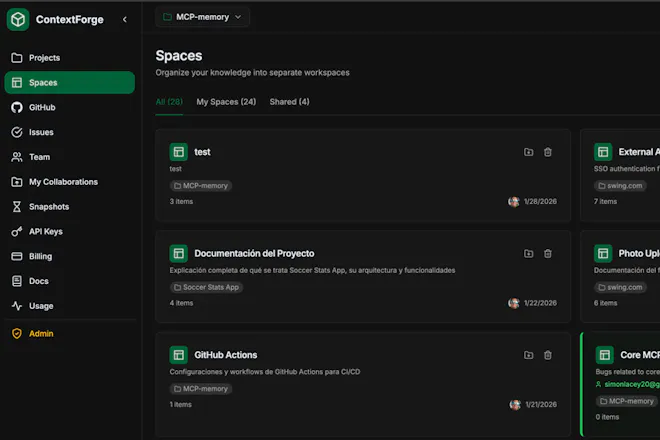Click the Billing credit card icon
Screen dimensions: 660x440
[17, 256]
